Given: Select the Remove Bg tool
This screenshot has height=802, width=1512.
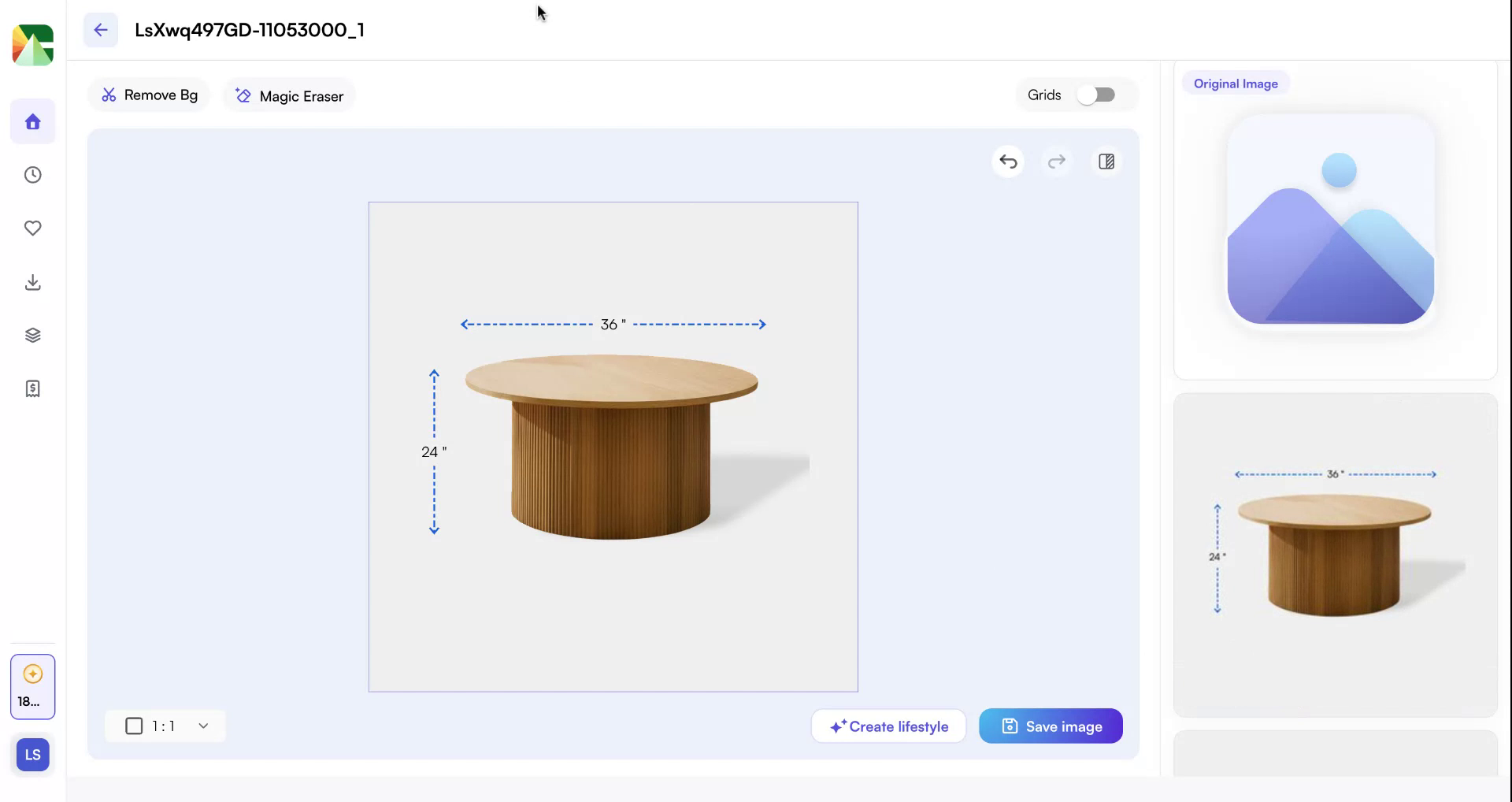Looking at the screenshot, I should coord(149,95).
